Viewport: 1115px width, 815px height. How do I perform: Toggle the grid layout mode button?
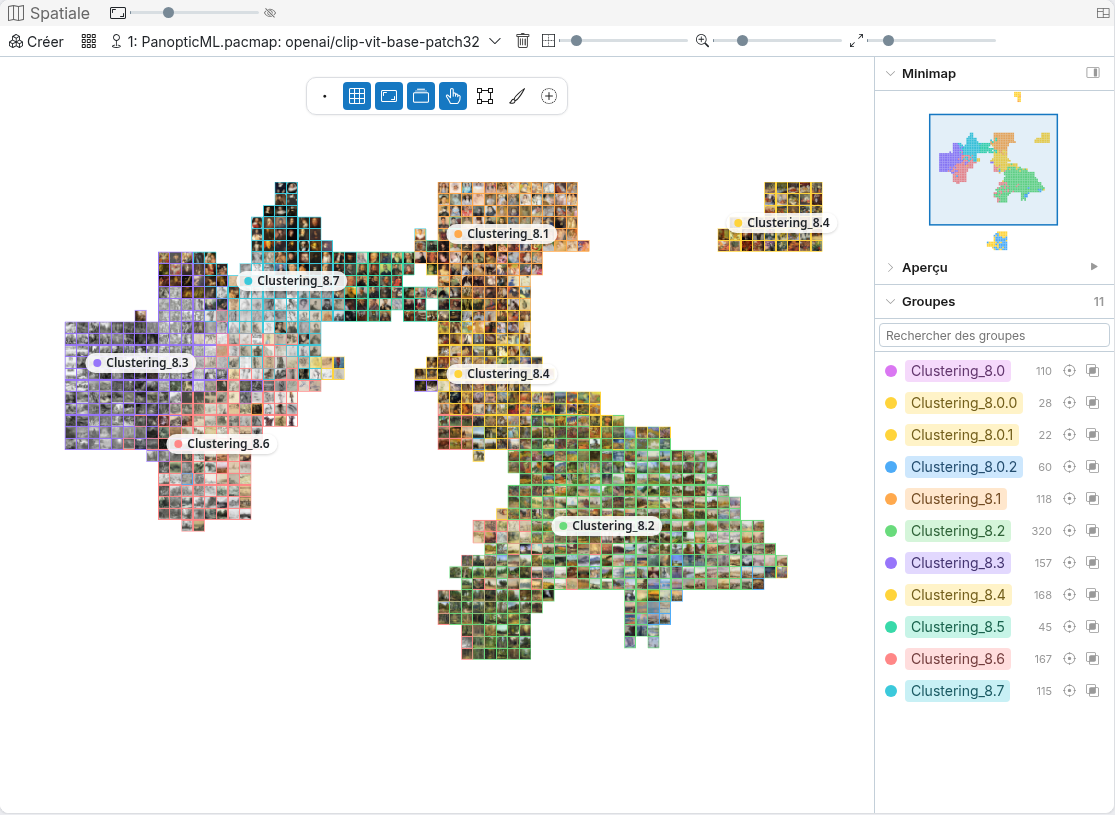[357, 96]
